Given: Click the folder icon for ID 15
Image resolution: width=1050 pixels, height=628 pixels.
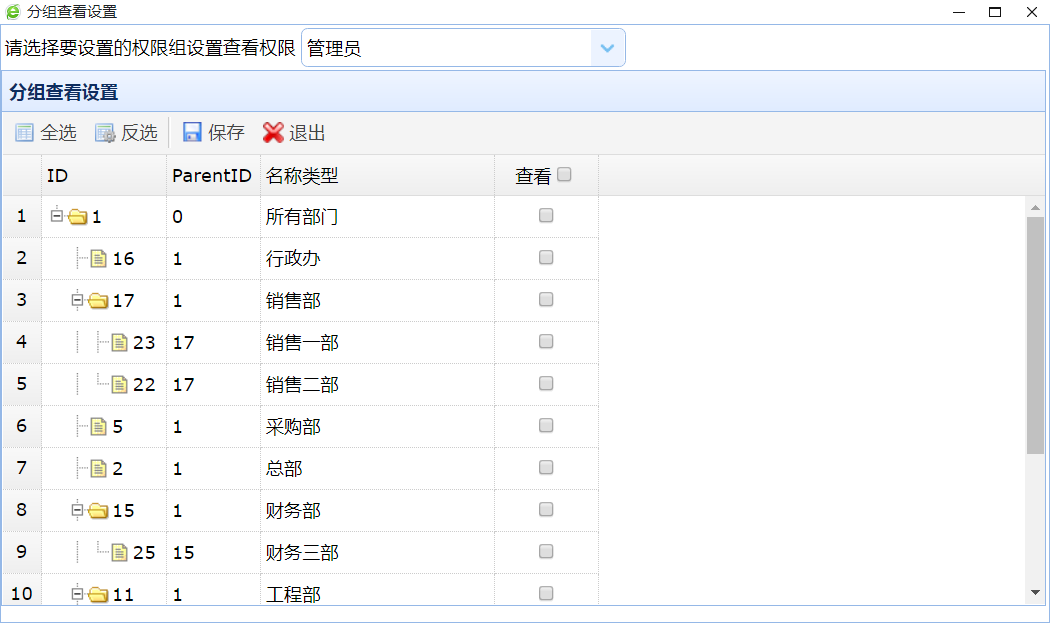Looking at the screenshot, I should click(98, 511).
